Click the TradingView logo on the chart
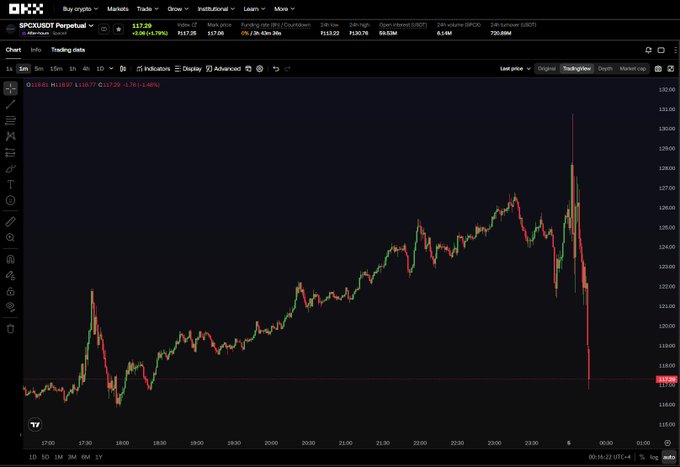680x467 pixels. (35, 425)
